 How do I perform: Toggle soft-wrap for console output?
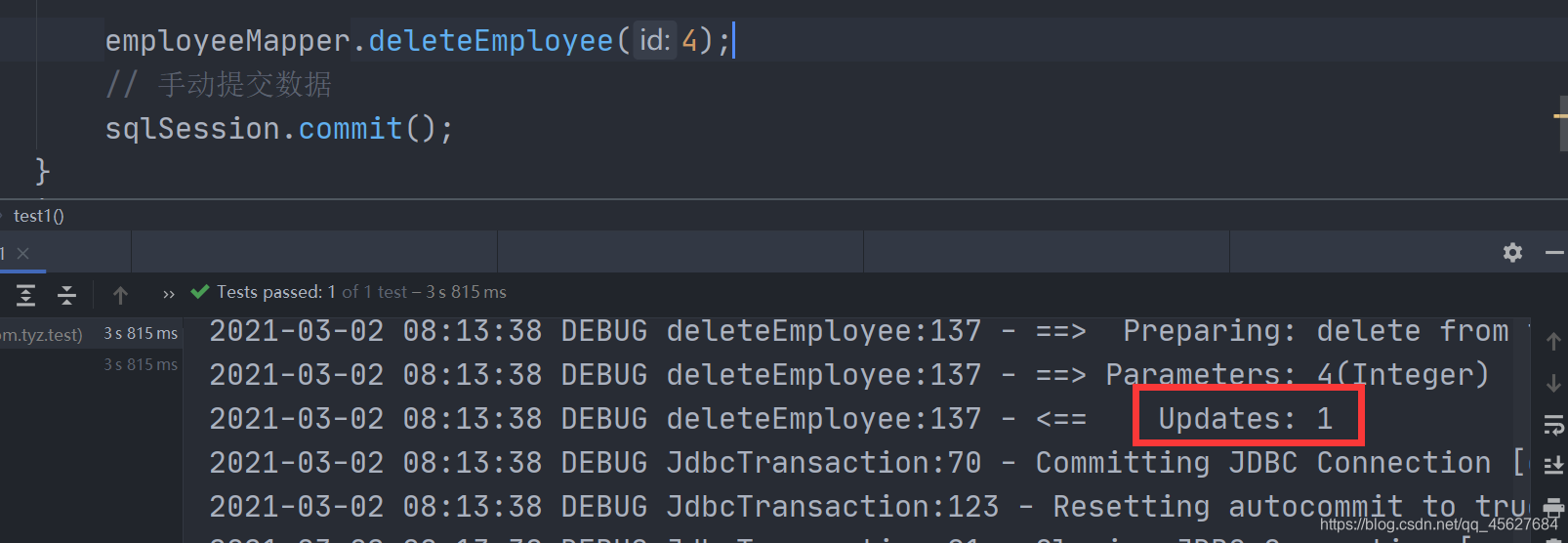pyautogui.click(x=1553, y=425)
